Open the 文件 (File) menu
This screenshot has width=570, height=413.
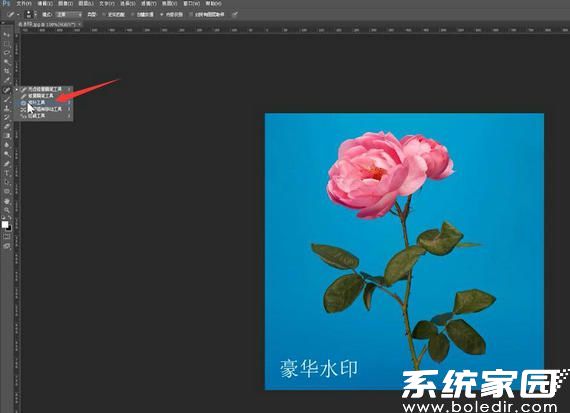(x=24, y=3)
